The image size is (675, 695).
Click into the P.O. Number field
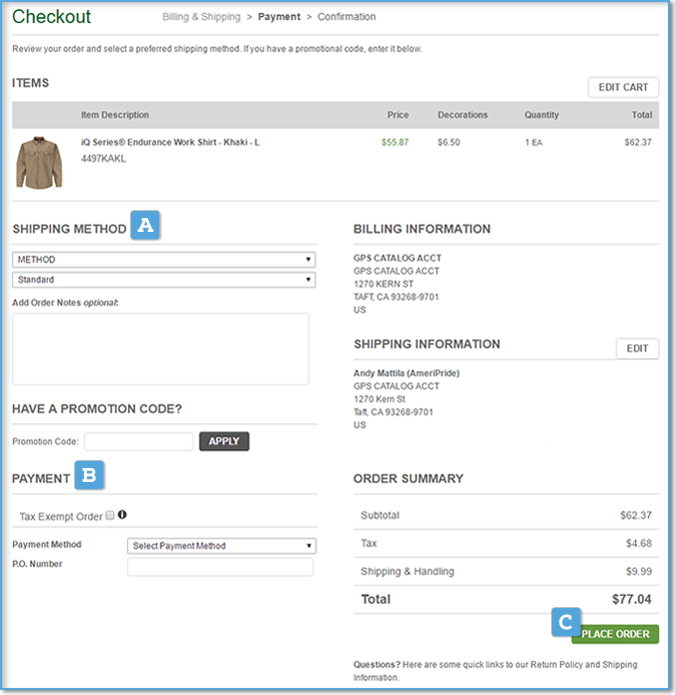220,567
